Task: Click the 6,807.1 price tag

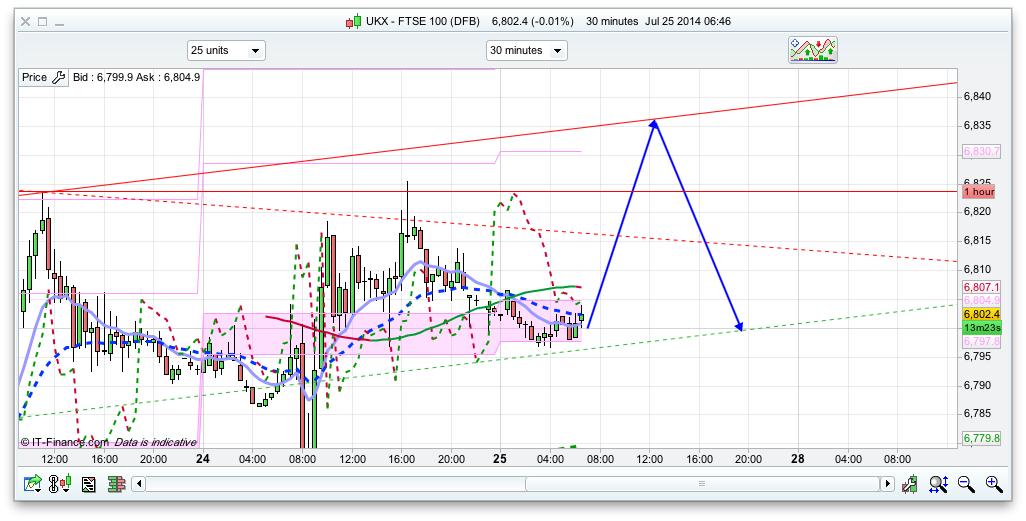Action: pos(982,287)
